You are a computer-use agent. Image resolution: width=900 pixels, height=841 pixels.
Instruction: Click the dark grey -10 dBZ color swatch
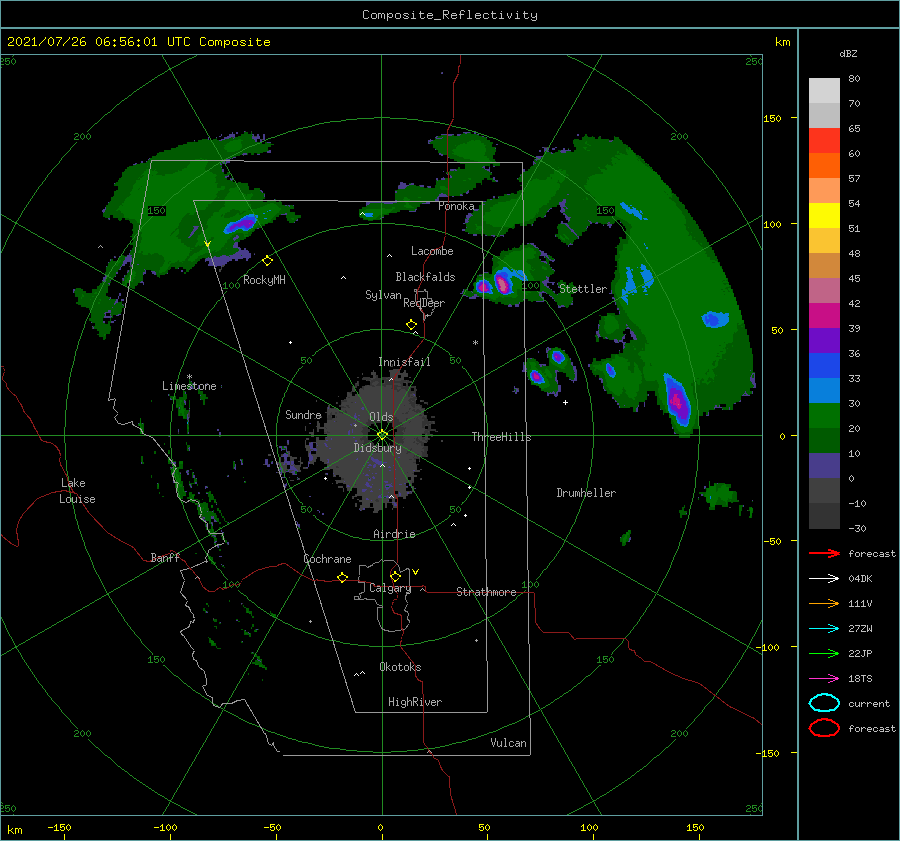tap(824, 515)
